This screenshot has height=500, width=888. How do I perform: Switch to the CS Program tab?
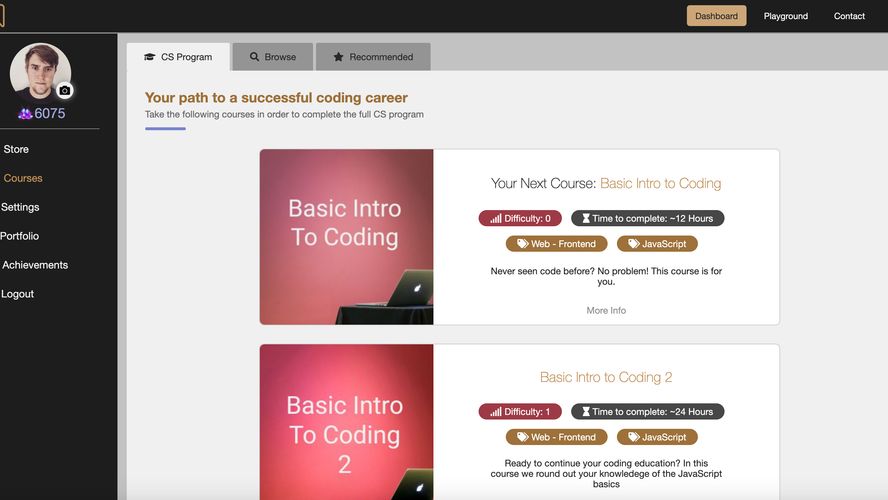[x=178, y=57]
